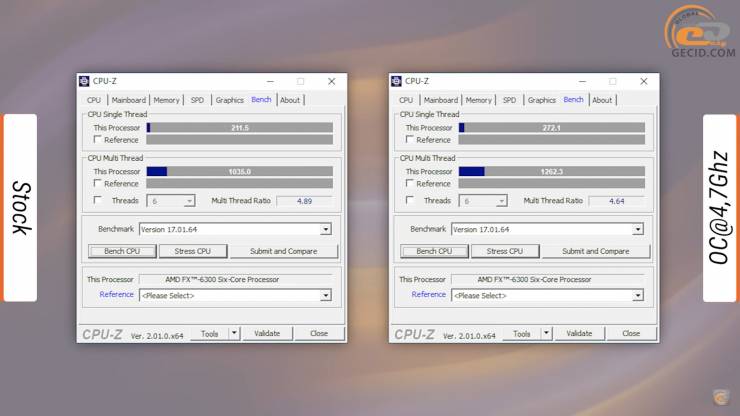Click blue Reference link in Stock window
The image size is (740, 416).
coord(116,294)
